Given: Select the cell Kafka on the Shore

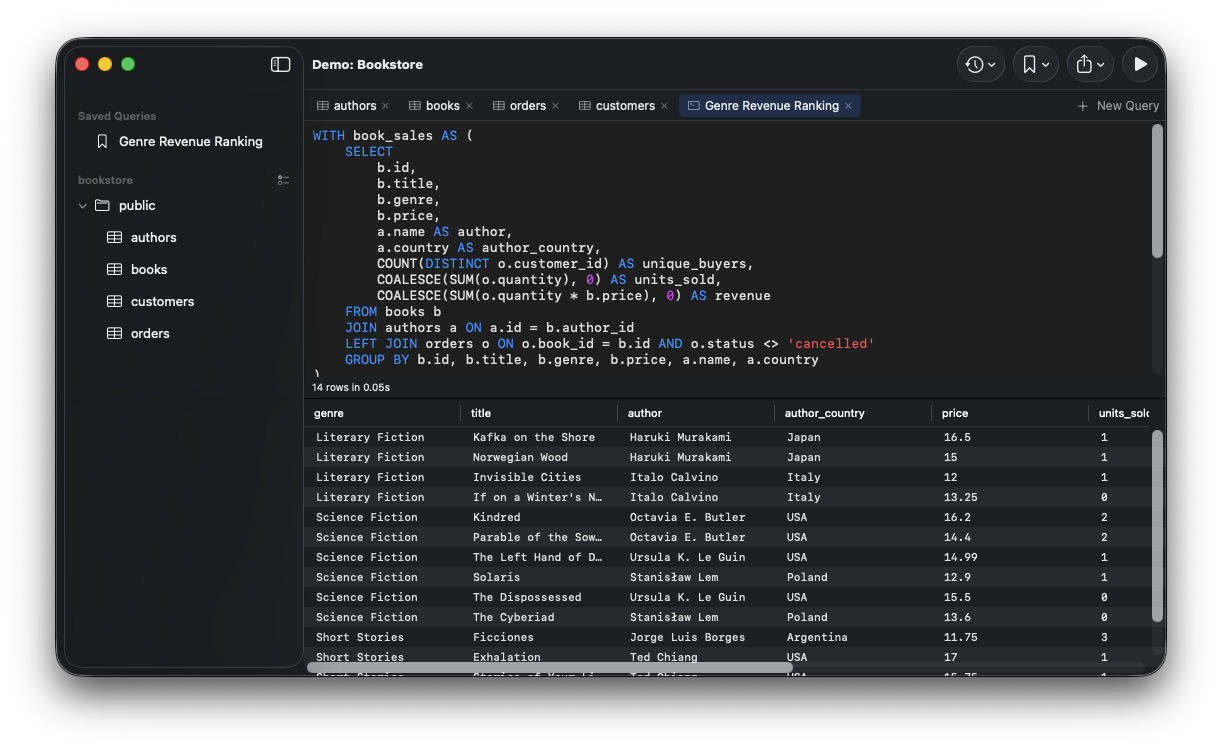Looking at the screenshot, I should point(534,437).
